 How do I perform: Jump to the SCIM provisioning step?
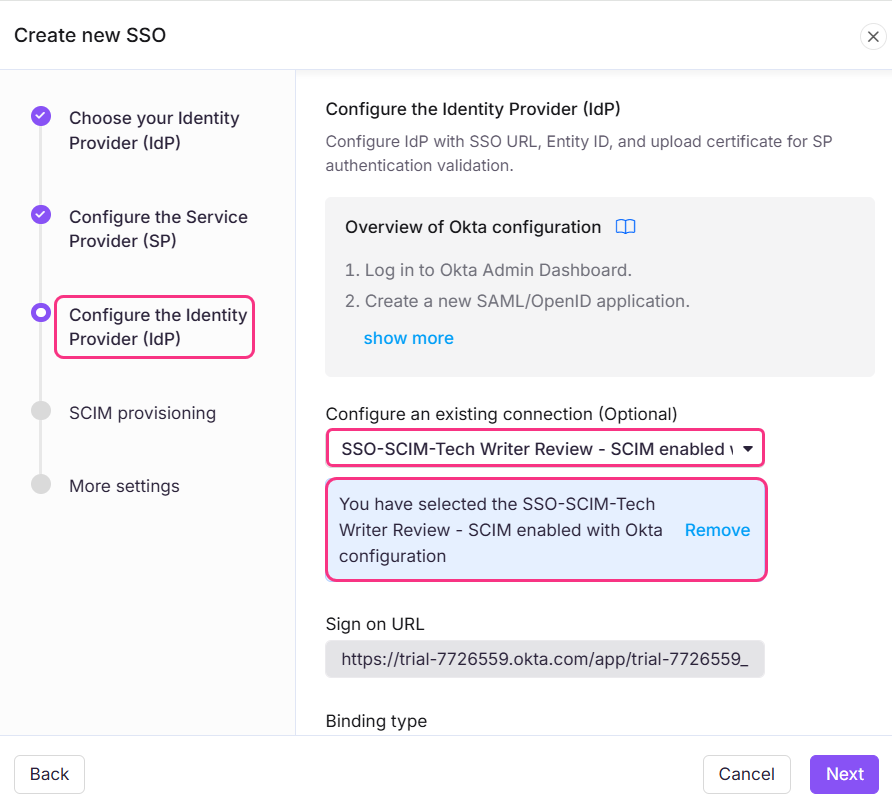tap(142, 413)
